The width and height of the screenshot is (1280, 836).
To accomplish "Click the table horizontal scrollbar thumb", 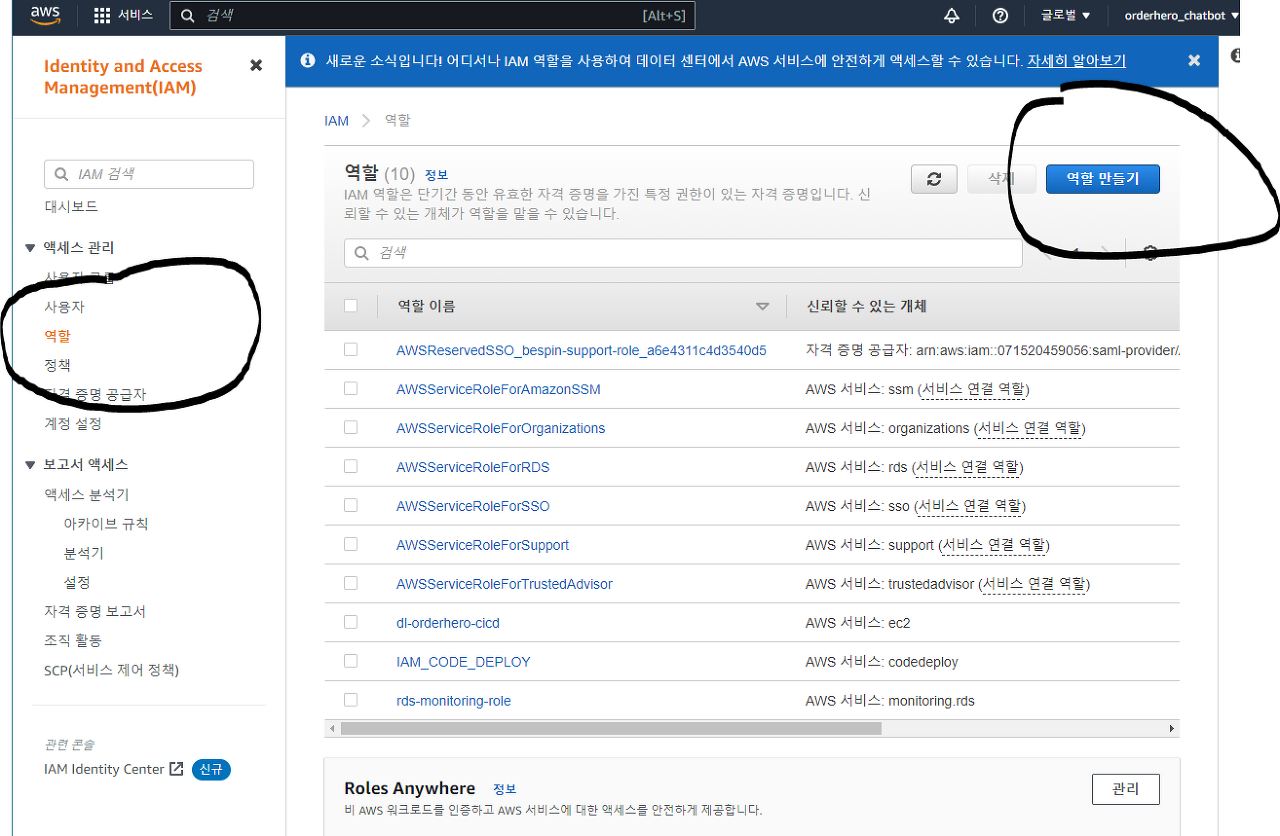I will point(611,729).
